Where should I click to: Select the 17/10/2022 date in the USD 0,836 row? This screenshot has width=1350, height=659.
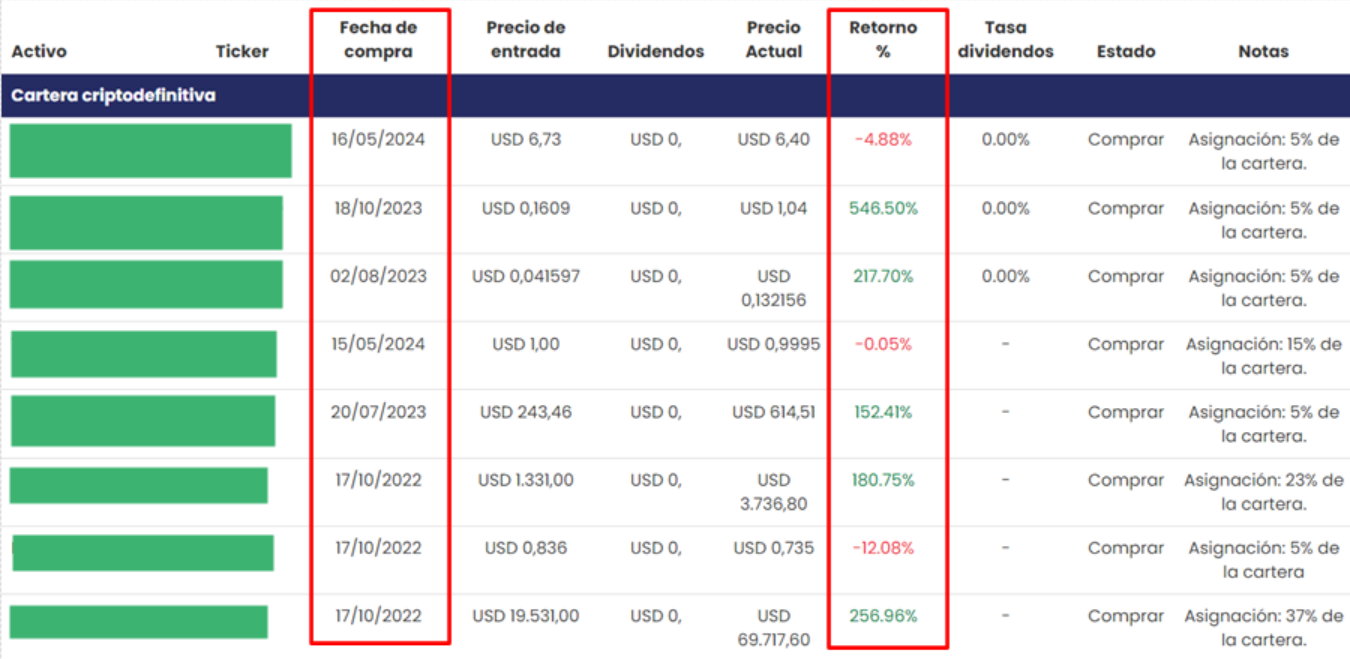tap(379, 548)
